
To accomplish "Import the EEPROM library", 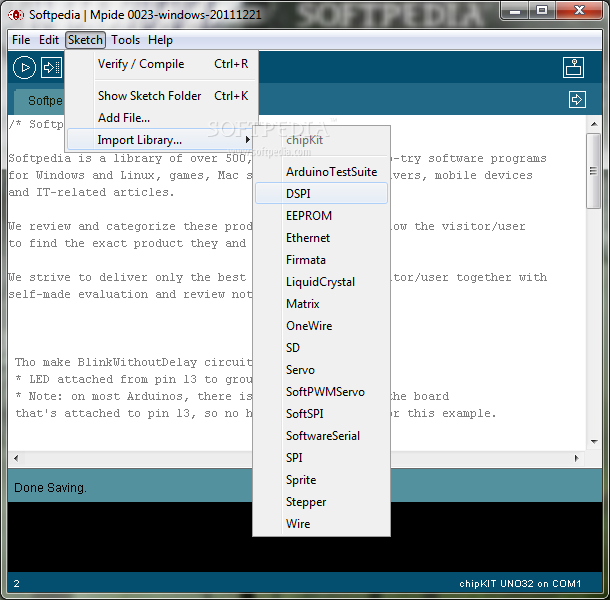I will click(x=321, y=216).
